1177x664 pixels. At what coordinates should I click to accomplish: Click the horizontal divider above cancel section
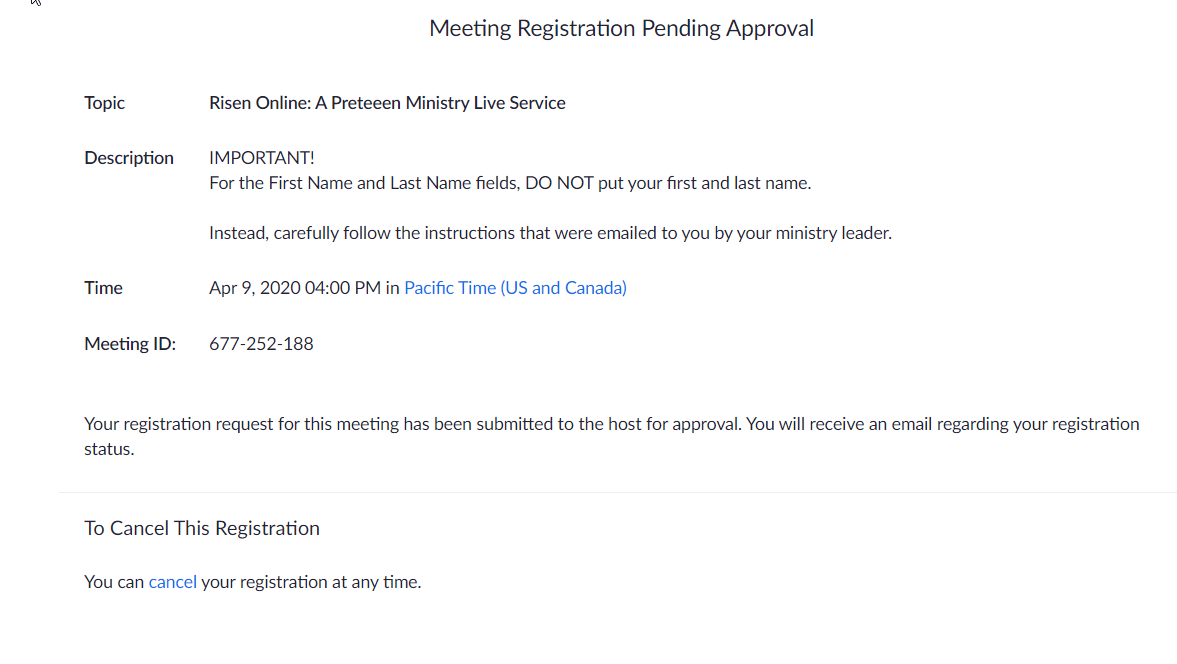pos(618,493)
